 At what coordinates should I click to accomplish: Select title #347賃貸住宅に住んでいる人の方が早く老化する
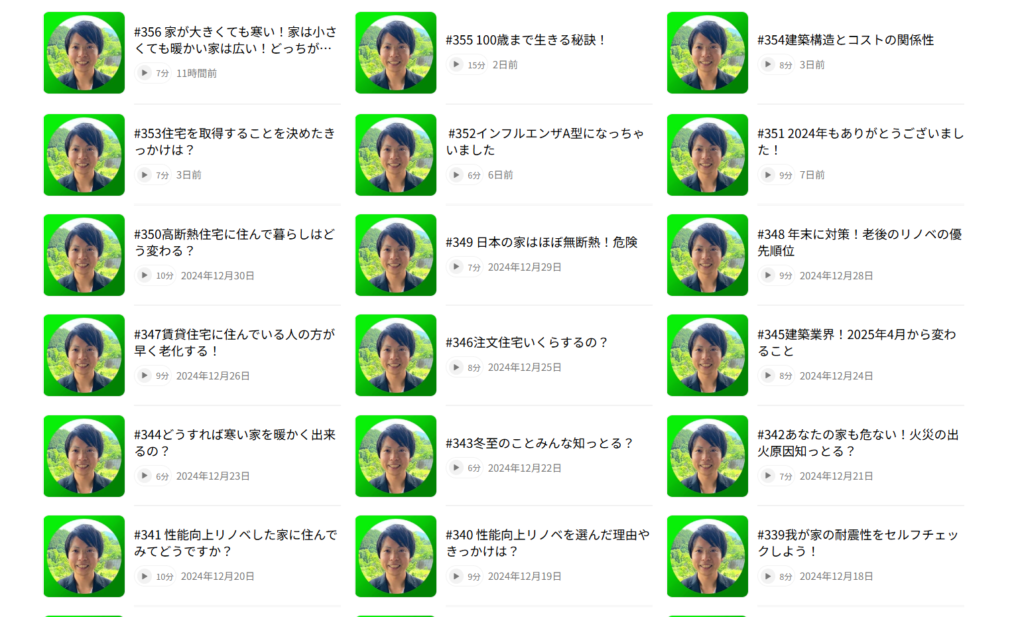pos(234,343)
